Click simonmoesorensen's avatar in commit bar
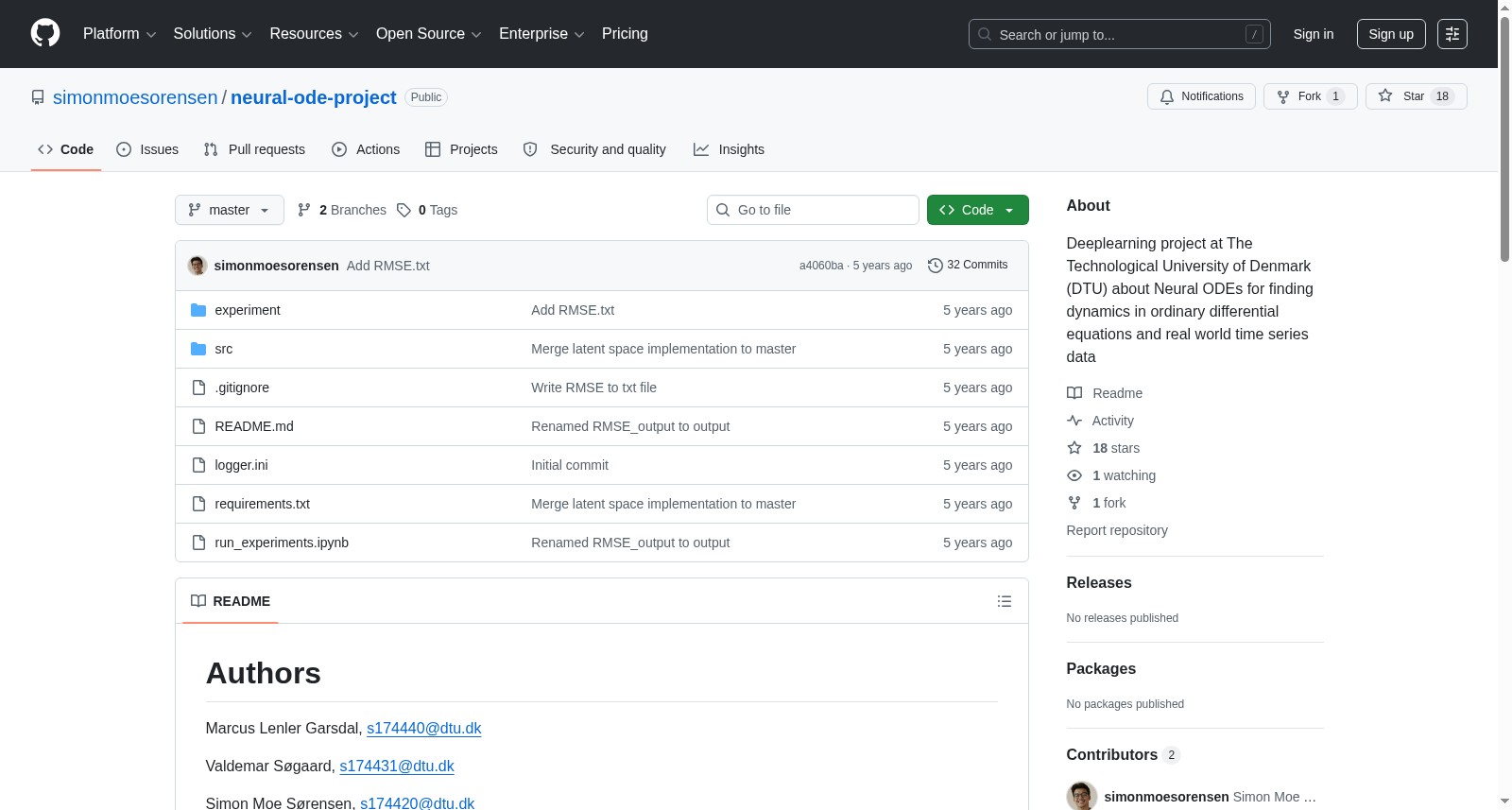 coord(198,266)
